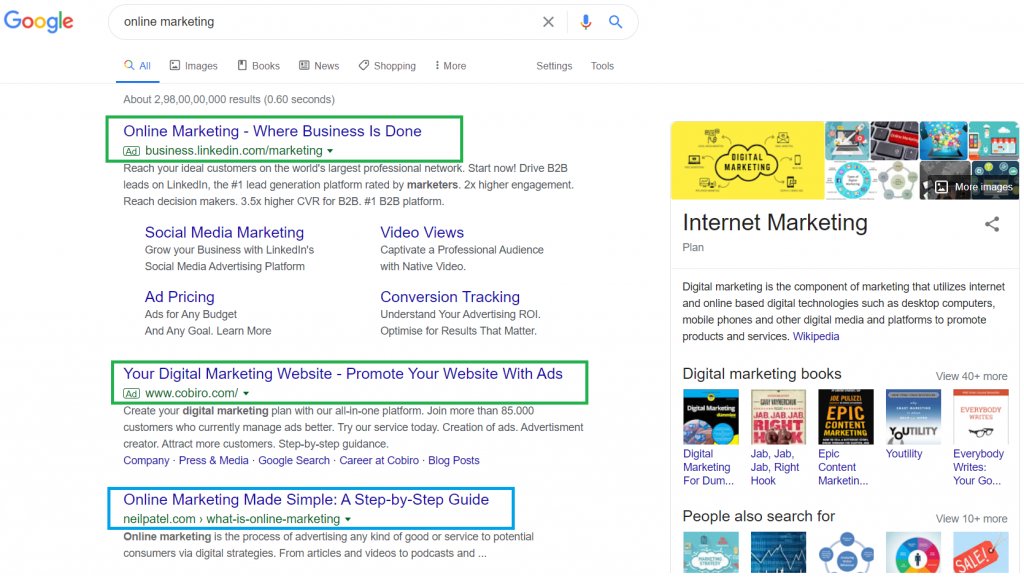The image size is (1024, 579).
Task: Expand the www.cobiro.com ad URL dropdown arrow
Action: [x=246, y=394]
